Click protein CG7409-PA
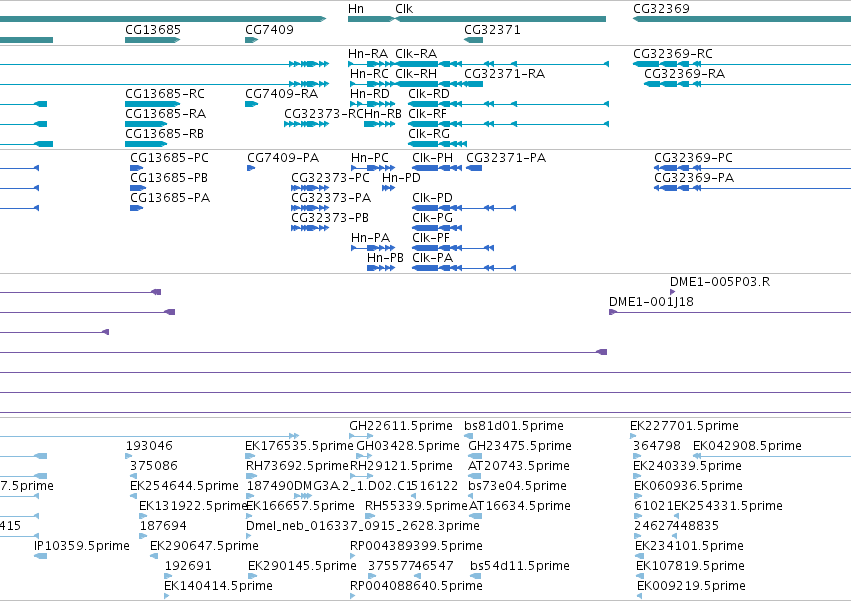This screenshot has height=601, width=851. coord(251,168)
